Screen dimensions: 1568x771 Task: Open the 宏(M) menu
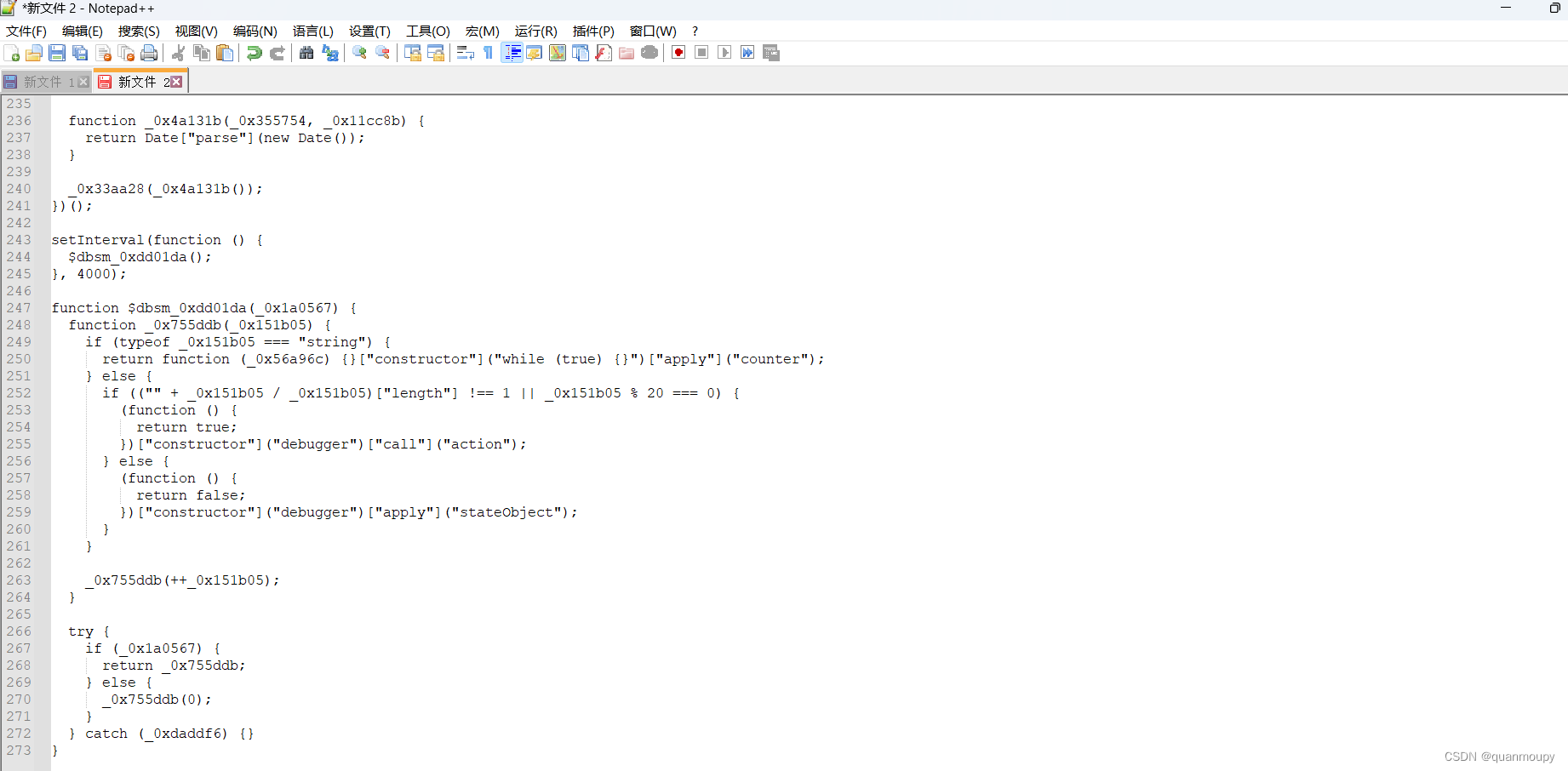(x=483, y=31)
